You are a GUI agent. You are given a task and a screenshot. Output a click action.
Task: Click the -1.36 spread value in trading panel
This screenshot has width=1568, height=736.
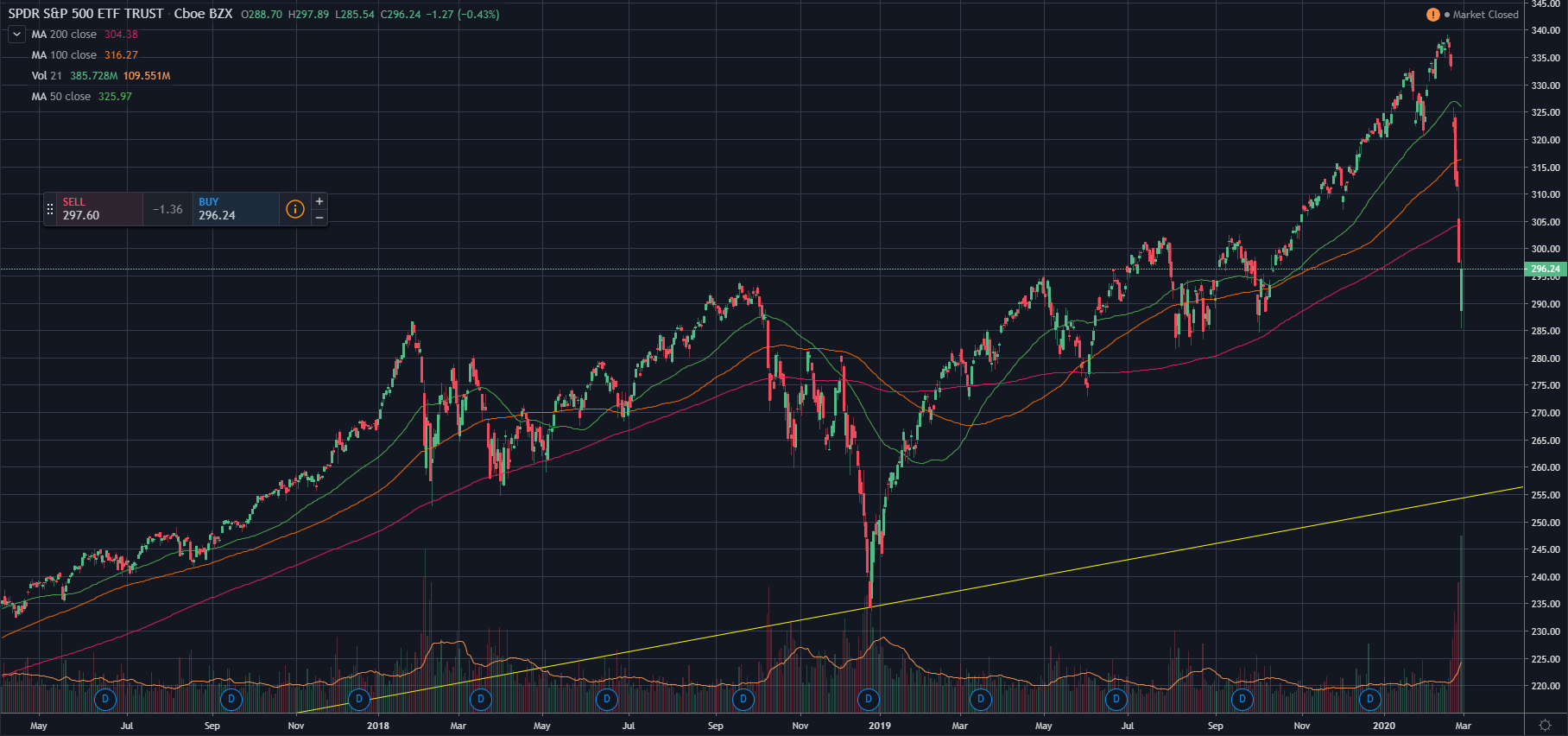point(168,209)
